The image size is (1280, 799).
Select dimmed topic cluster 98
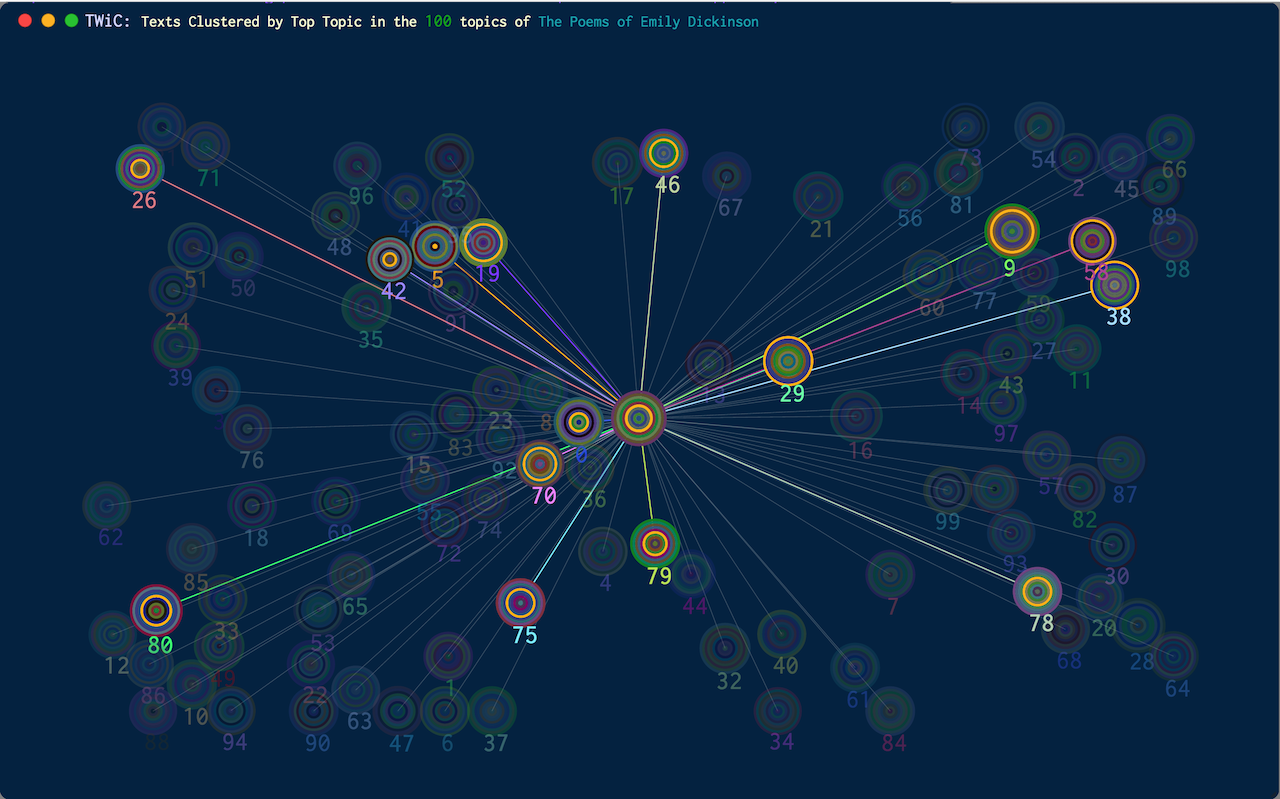[1173, 237]
